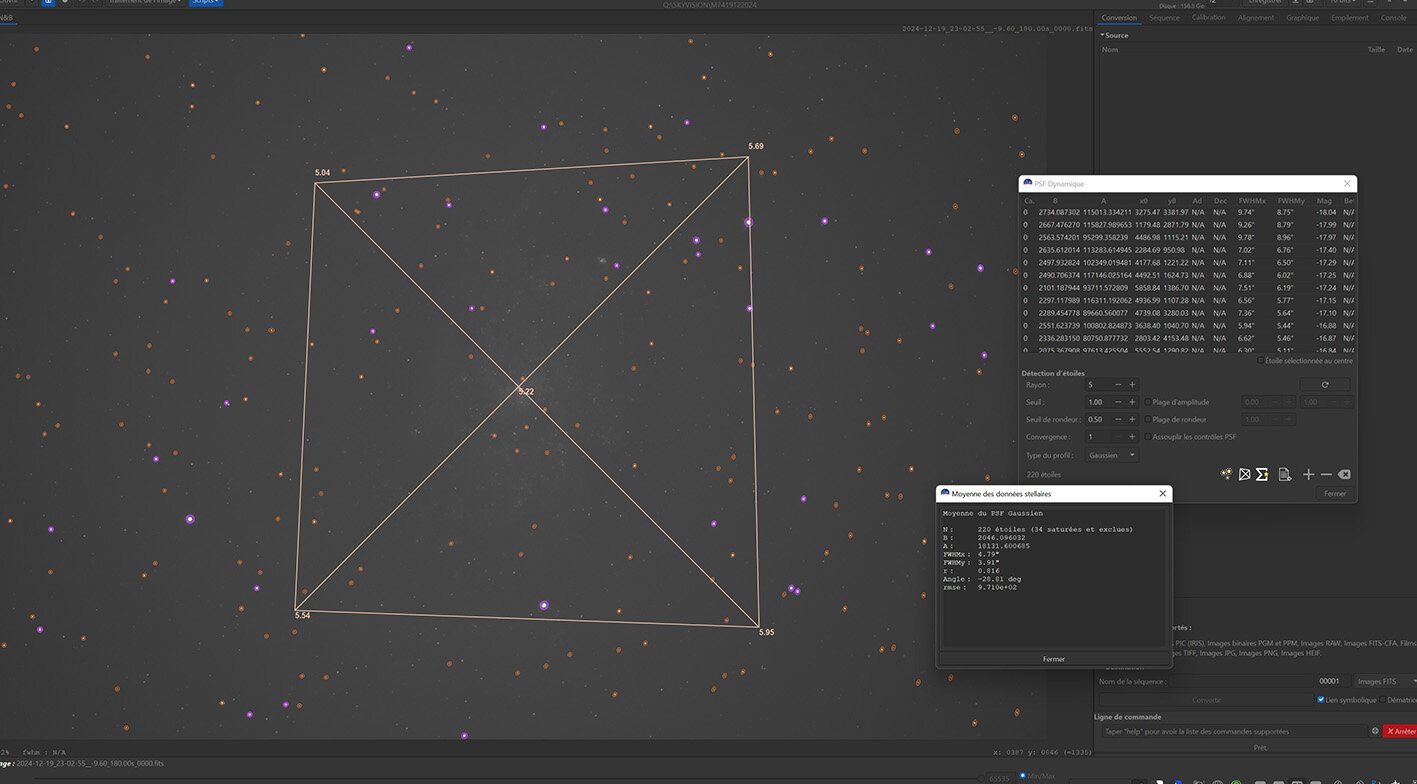Enable the Plage d'amplitude checkbox
This screenshot has width=1417, height=784.
click(x=1147, y=402)
